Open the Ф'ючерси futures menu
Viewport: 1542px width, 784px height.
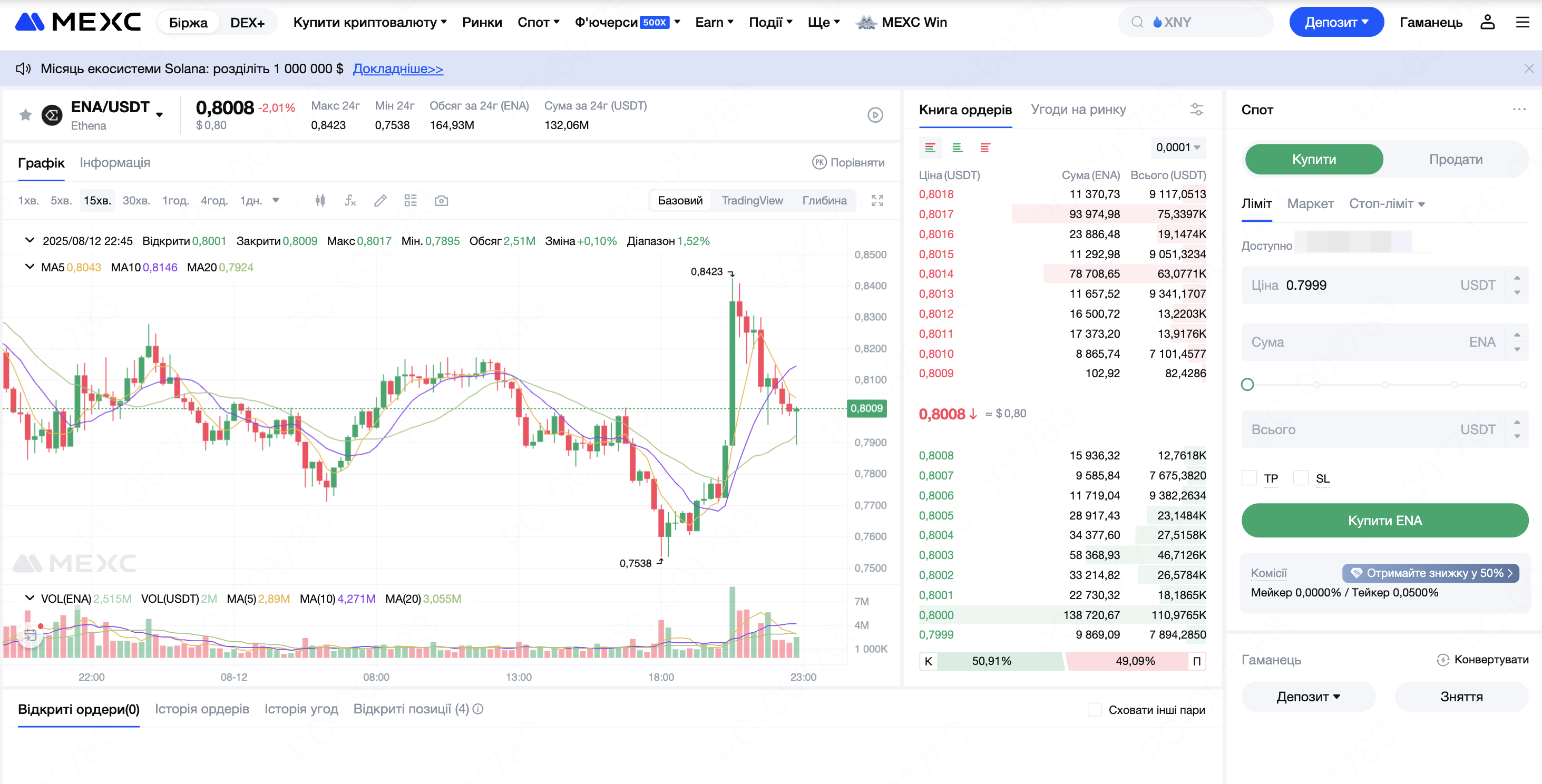[x=627, y=22]
